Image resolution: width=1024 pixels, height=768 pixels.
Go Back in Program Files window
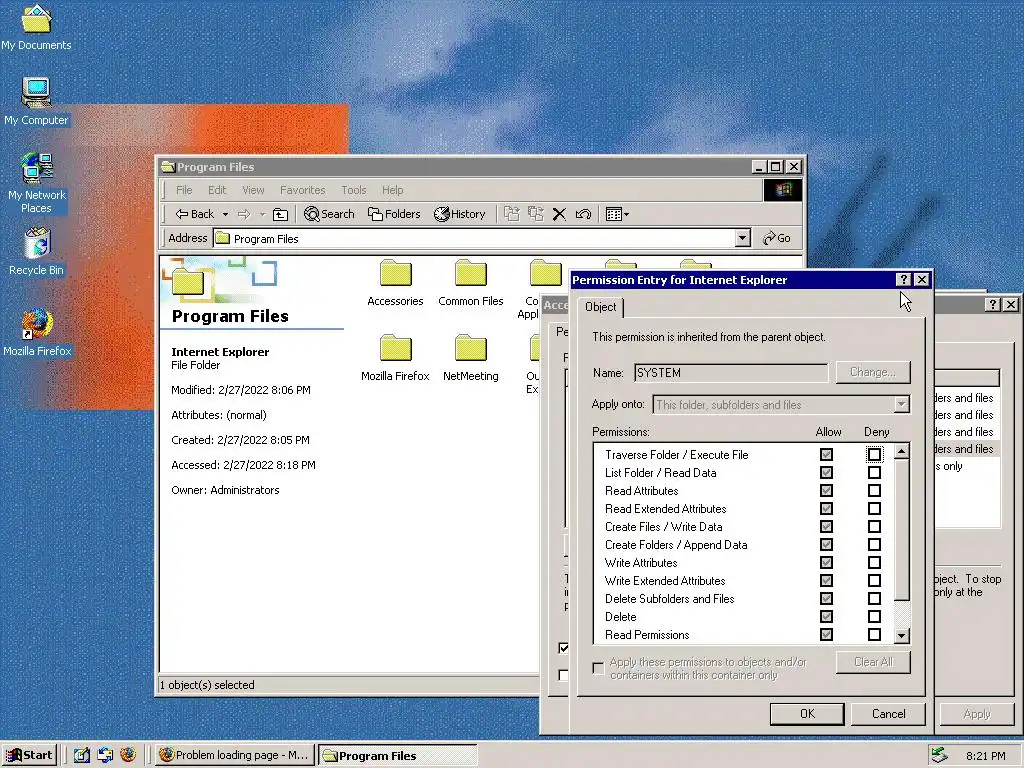point(194,214)
